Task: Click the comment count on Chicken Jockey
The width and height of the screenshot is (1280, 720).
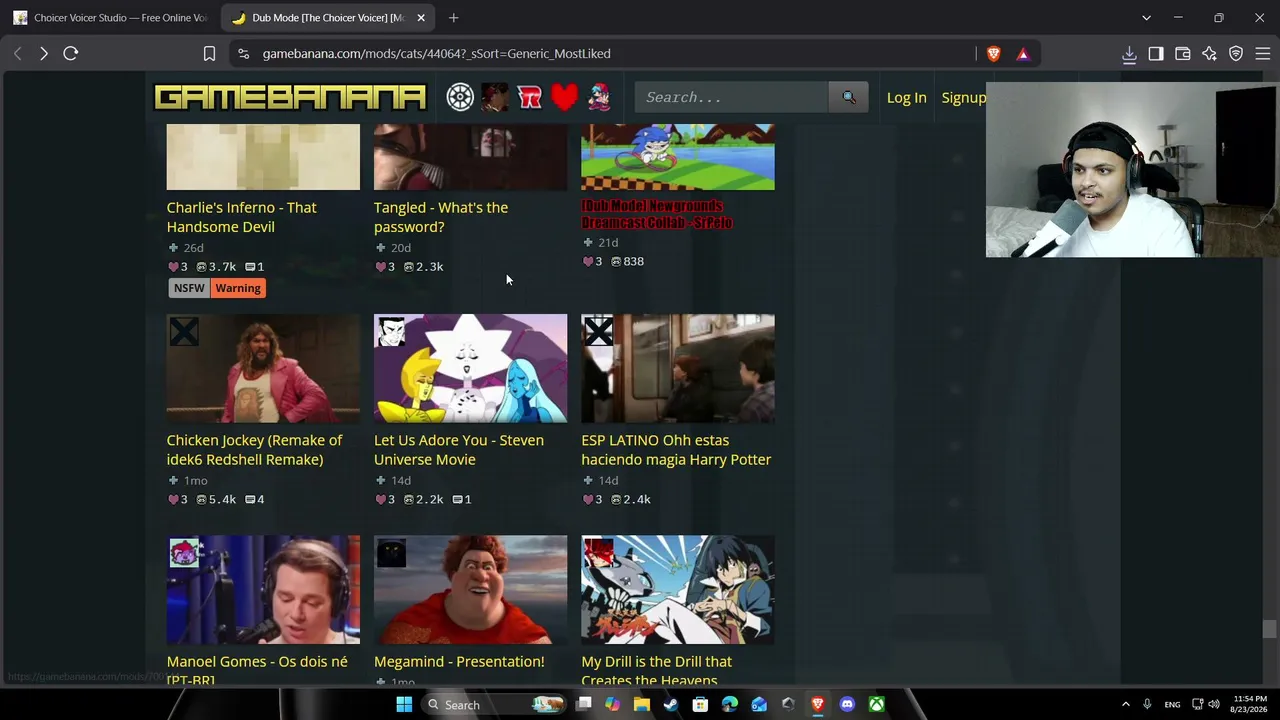Action: tap(254, 499)
